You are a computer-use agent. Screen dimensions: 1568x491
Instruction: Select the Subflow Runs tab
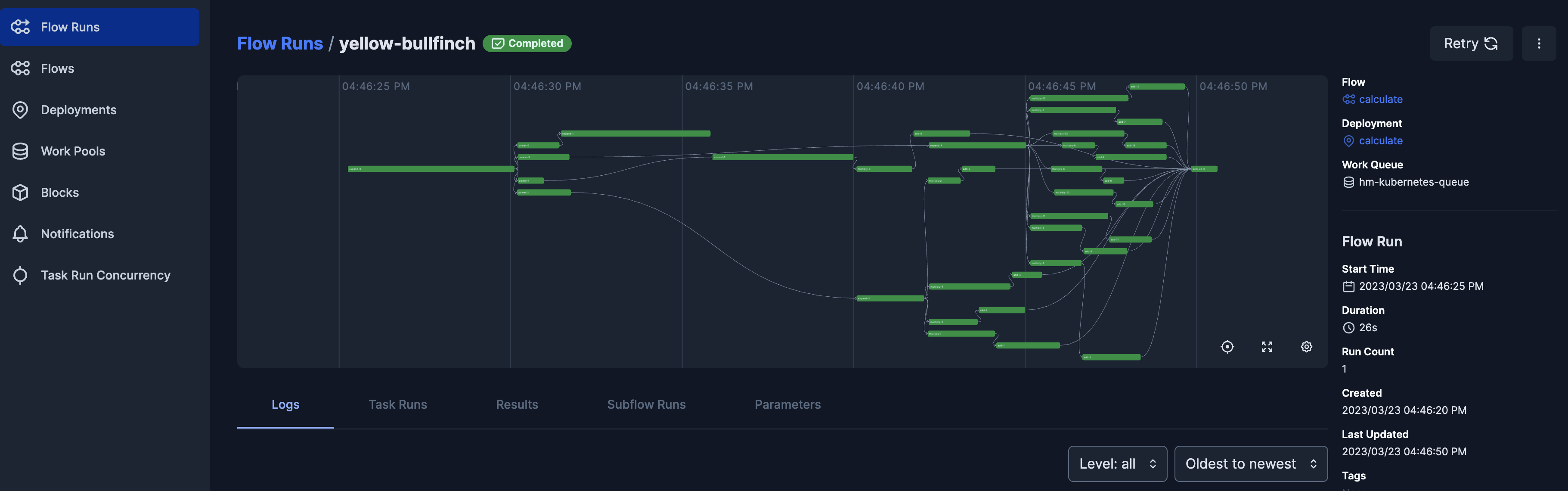pos(646,404)
